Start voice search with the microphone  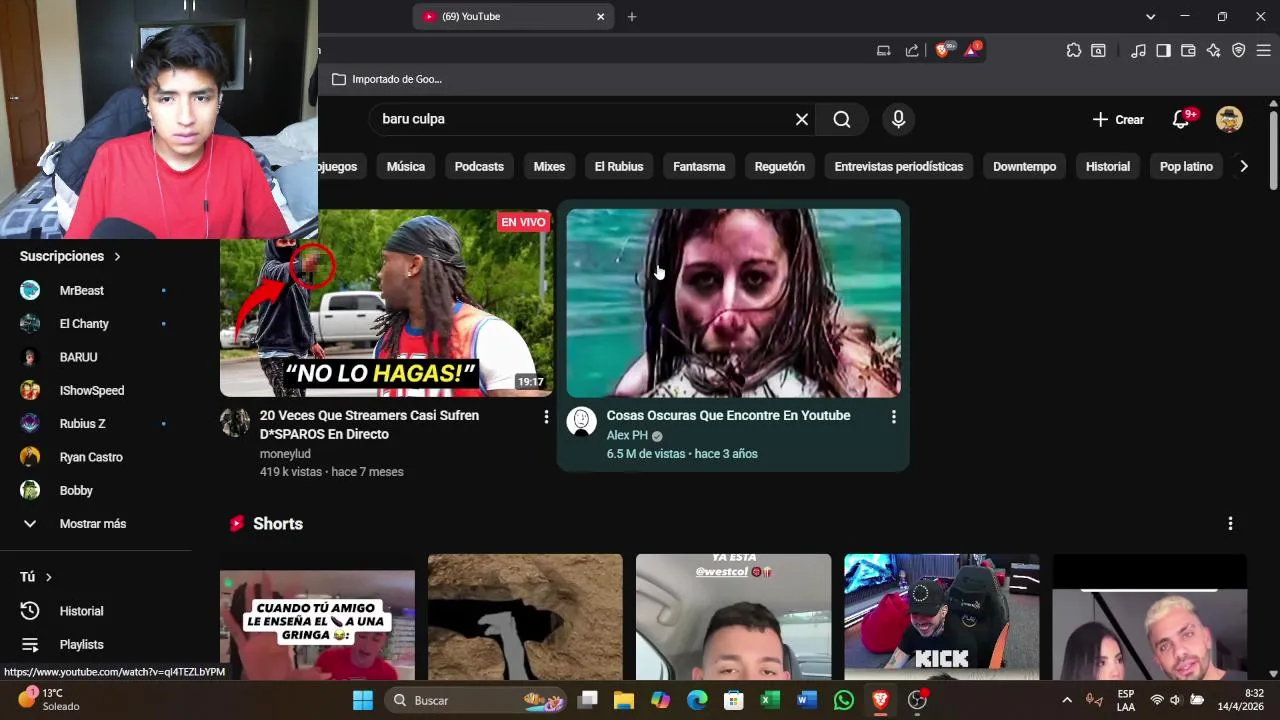[898, 119]
